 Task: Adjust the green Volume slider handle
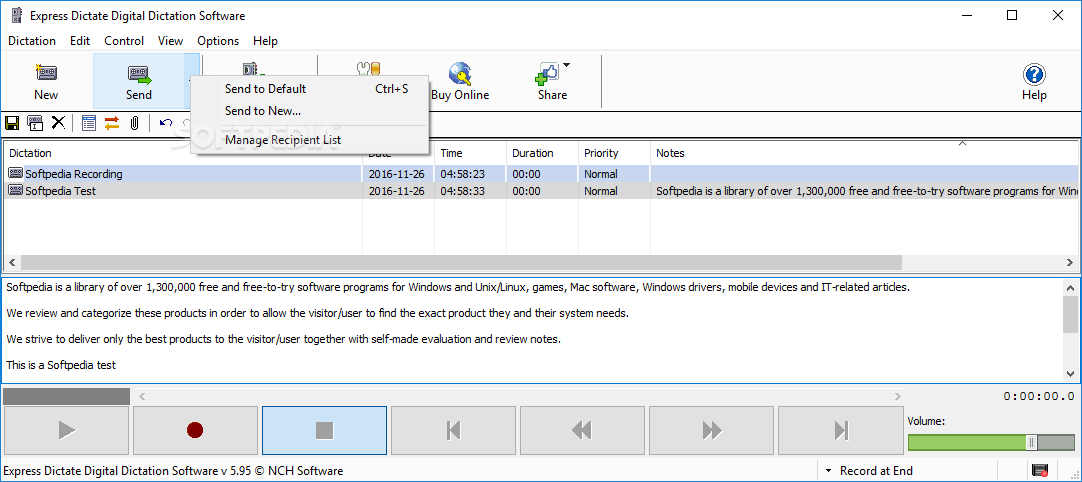point(1031,443)
